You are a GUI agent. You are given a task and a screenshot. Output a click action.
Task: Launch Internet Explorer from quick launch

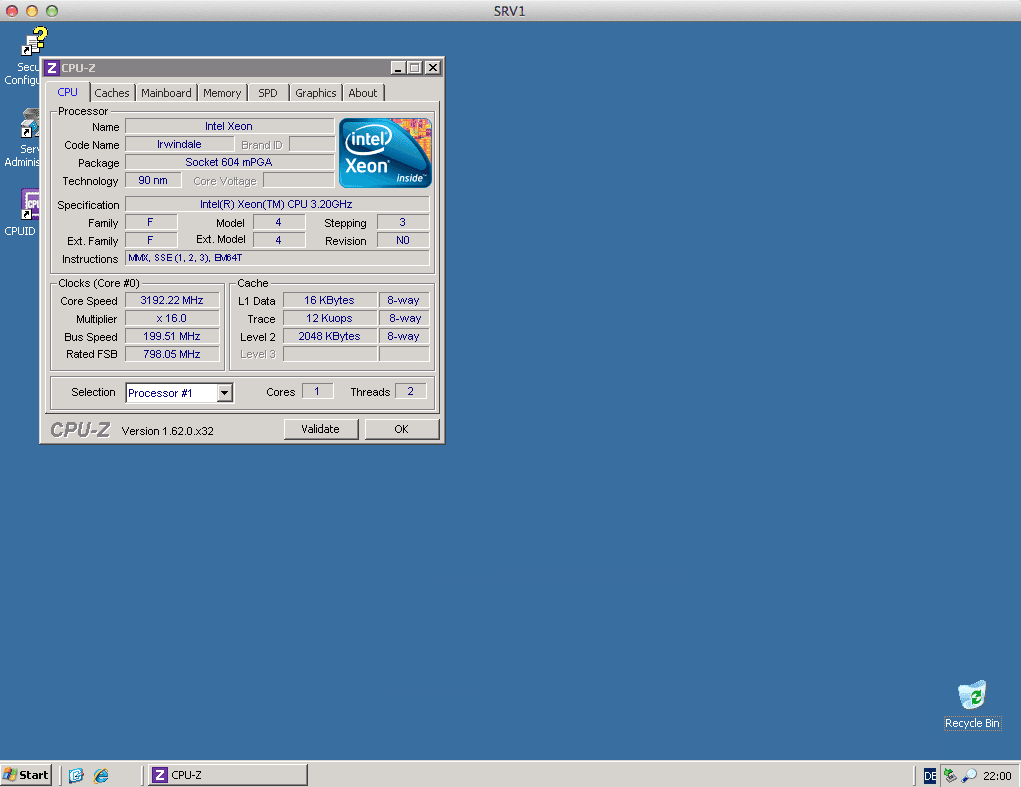point(101,775)
